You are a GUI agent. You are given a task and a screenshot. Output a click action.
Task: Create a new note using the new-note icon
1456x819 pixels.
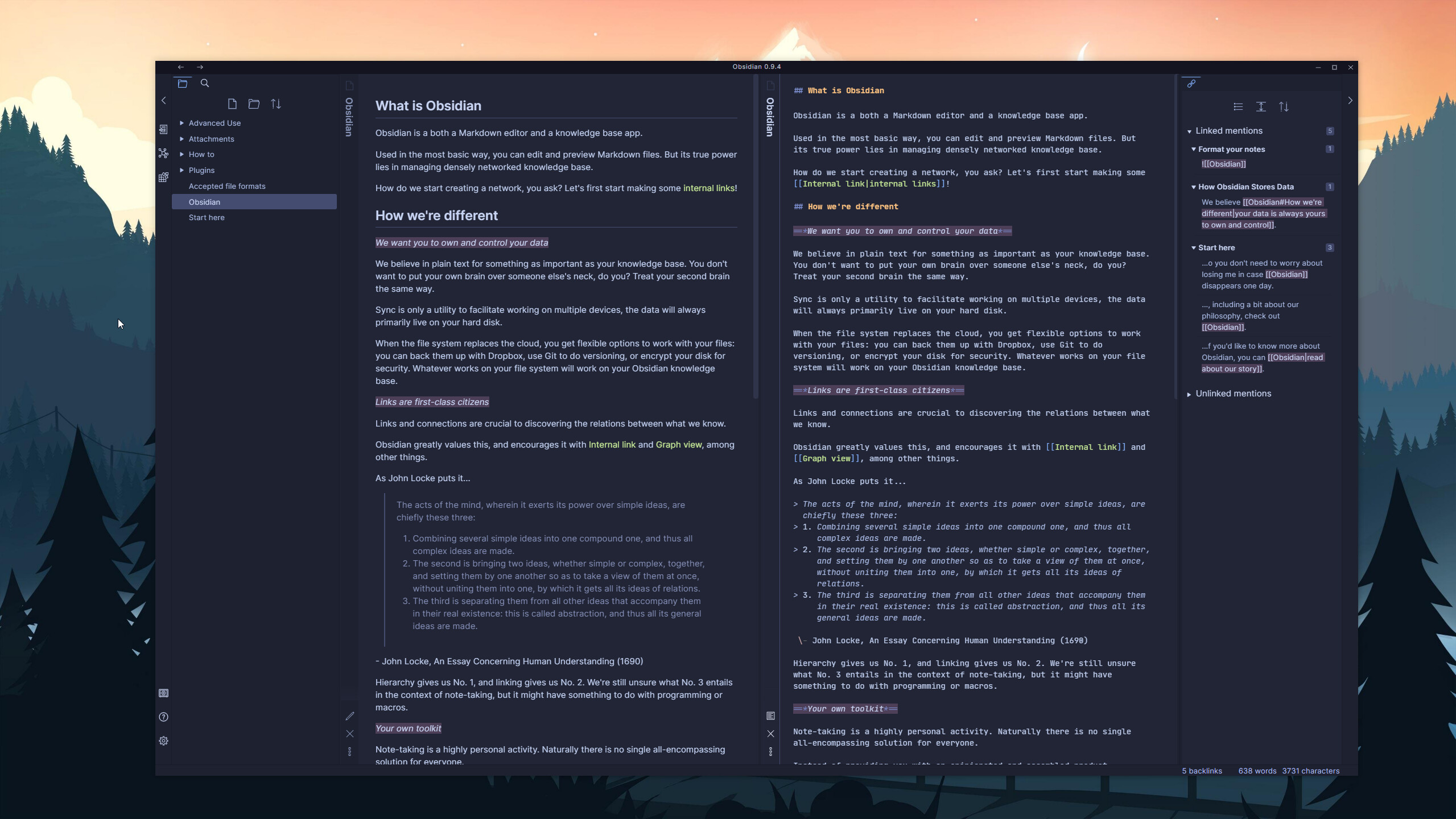point(232,104)
